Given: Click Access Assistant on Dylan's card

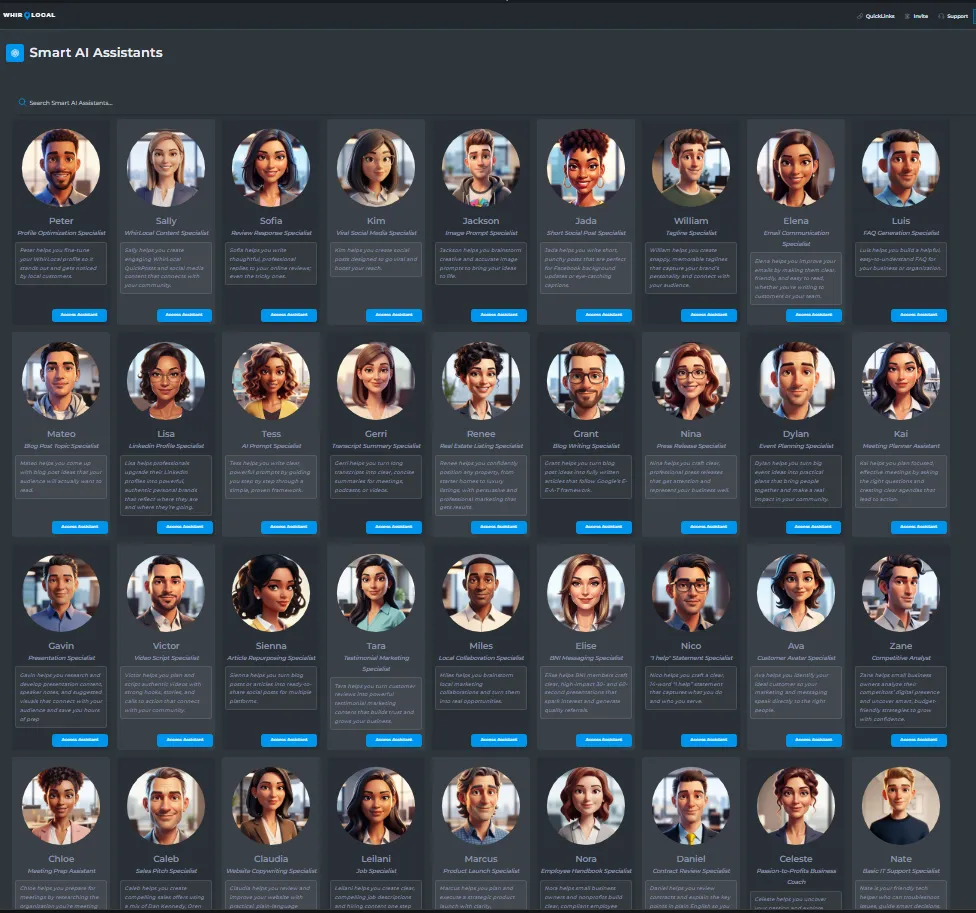Looking at the screenshot, I should pyautogui.click(x=814, y=528).
